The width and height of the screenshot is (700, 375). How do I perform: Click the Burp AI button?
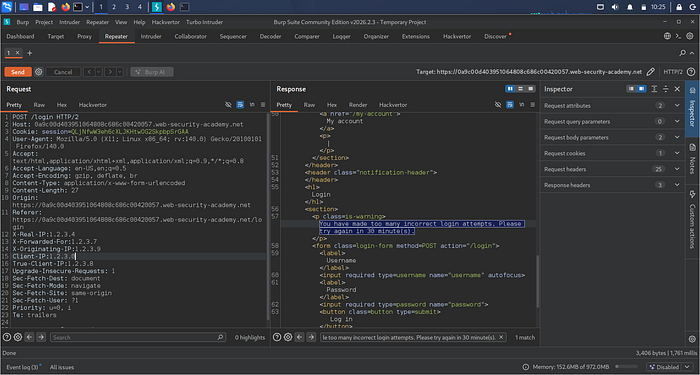(152, 72)
